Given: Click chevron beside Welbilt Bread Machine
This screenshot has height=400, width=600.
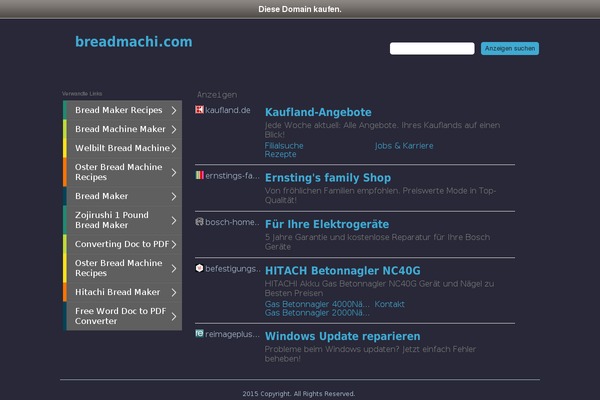Looking at the screenshot, I should coord(174,148).
